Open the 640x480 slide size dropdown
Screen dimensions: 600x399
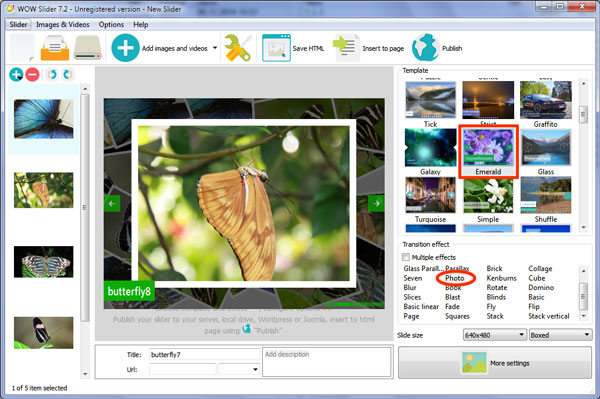494,335
